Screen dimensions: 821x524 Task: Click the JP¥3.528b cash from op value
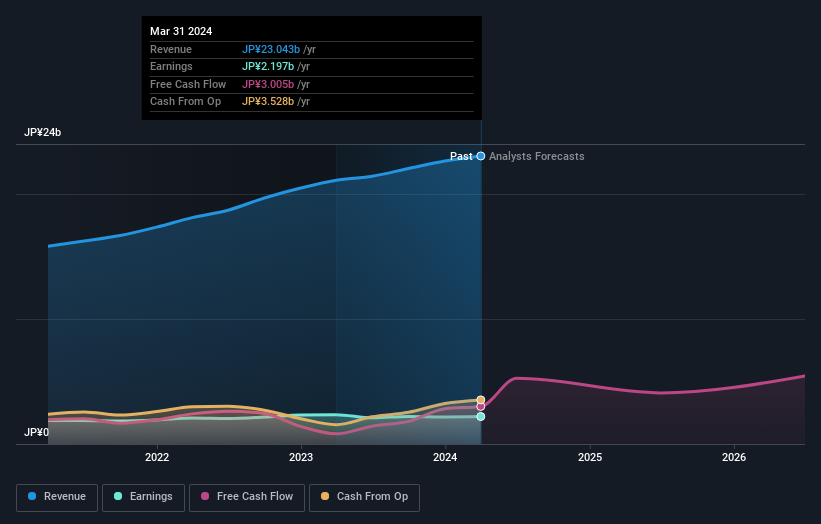point(268,102)
